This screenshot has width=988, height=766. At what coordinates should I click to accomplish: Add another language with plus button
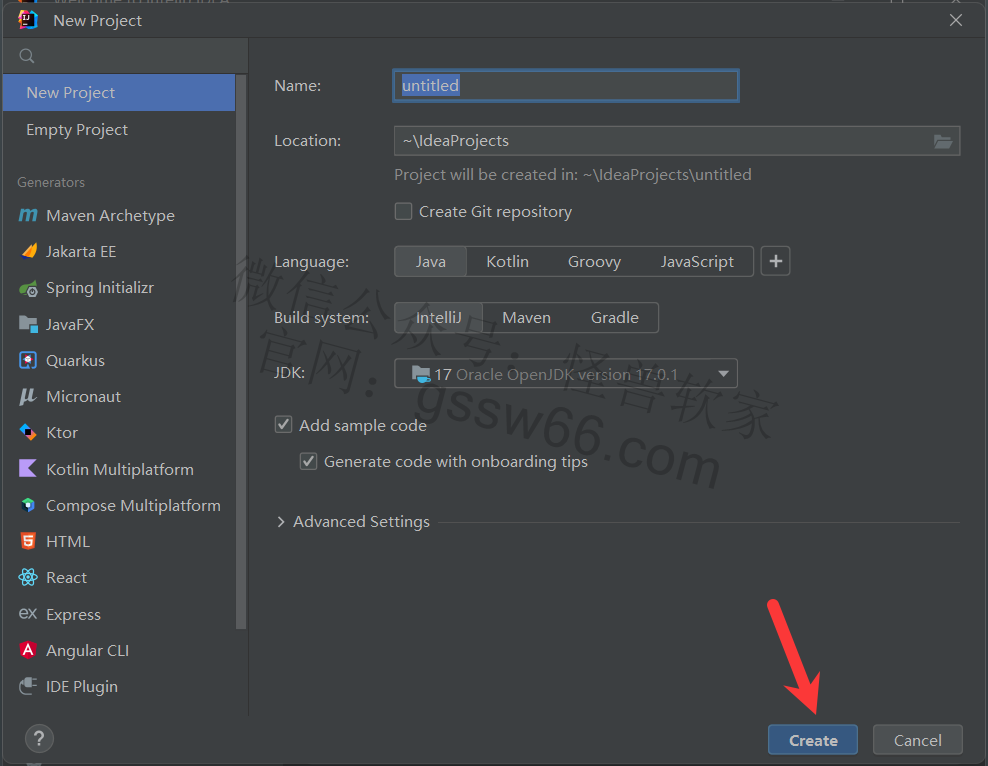pos(775,261)
